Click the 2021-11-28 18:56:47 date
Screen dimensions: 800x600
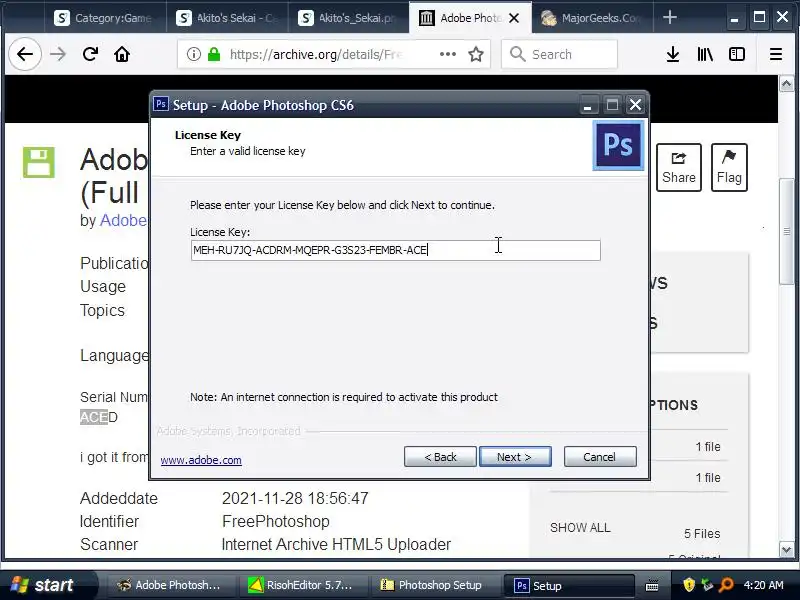click(x=295, y=498)
